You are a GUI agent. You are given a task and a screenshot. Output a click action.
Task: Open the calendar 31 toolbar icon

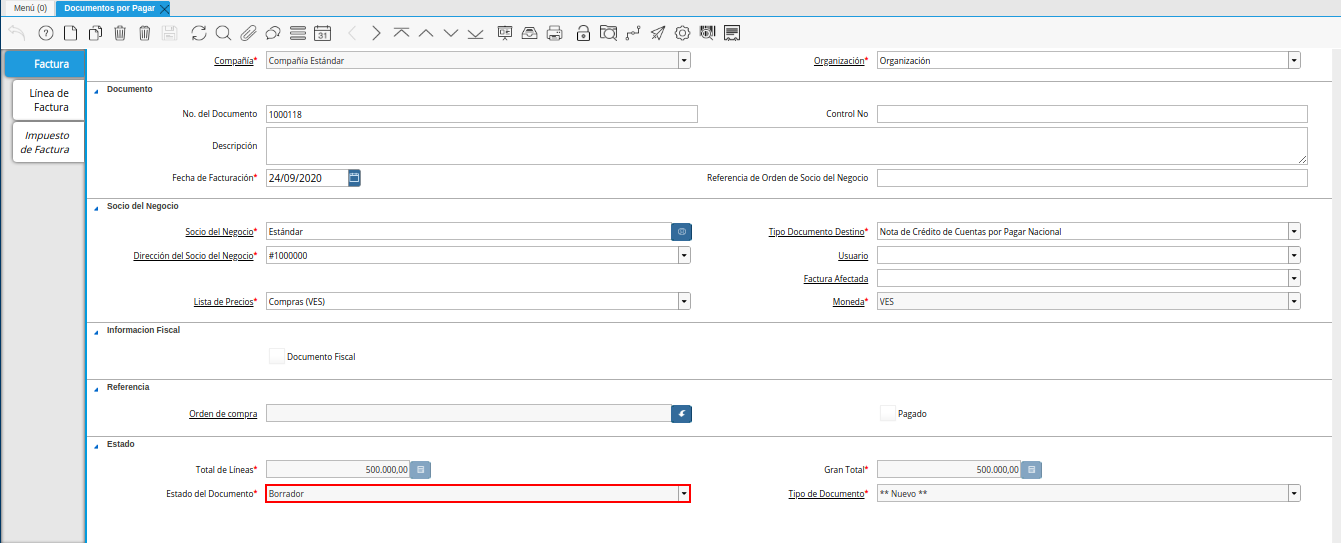click(322, 33)
